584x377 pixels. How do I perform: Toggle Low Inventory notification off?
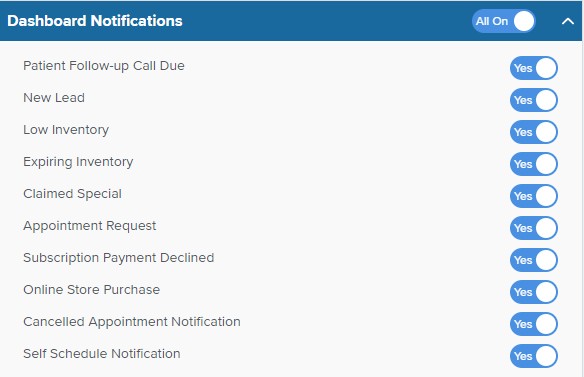534,132
